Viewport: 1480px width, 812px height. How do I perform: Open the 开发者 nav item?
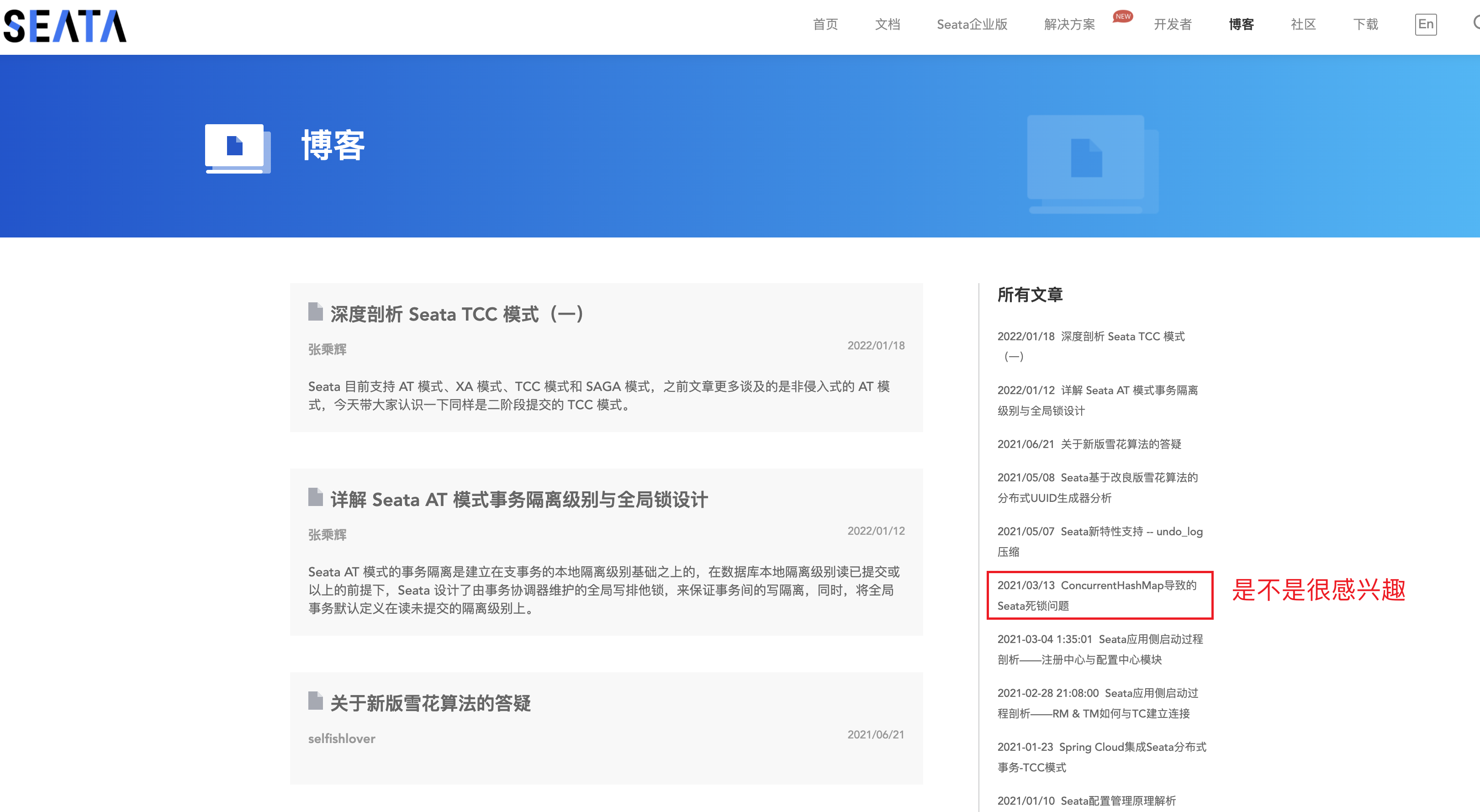1173,24
